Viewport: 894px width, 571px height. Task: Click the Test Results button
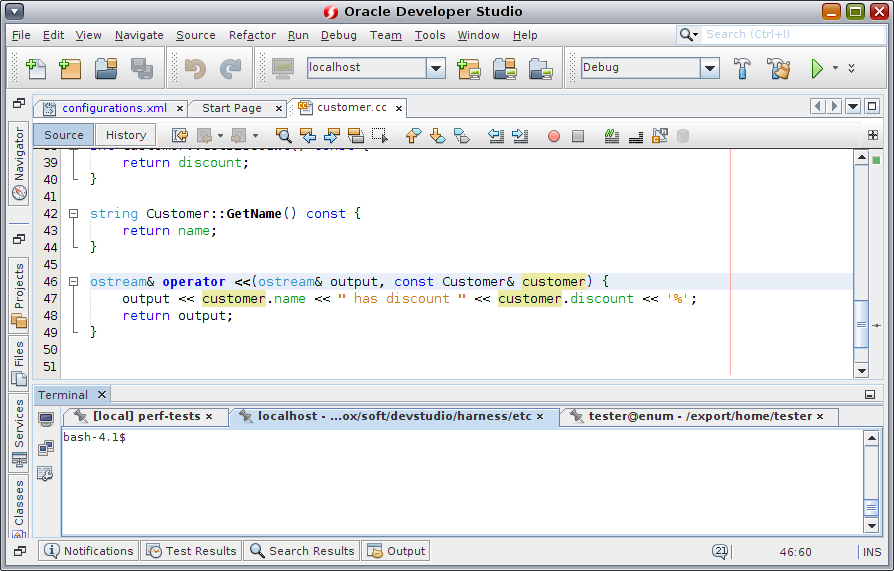click(191, 551)
